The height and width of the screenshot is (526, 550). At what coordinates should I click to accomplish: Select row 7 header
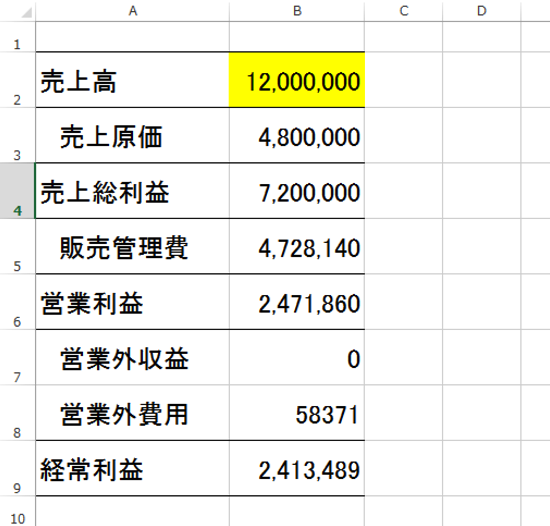[18, 357]
